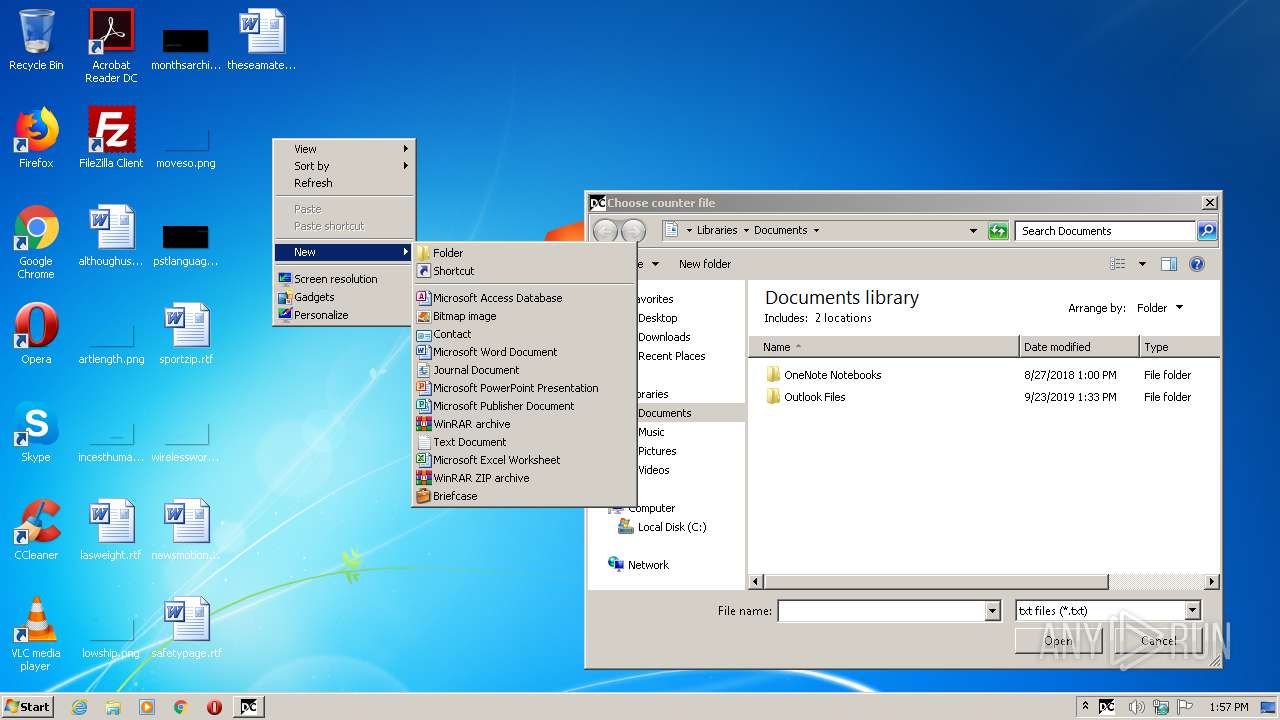Screen dimensions: 1280x720
Task: Show hidden icons in the system tray
Action: tap(1086, 707)
